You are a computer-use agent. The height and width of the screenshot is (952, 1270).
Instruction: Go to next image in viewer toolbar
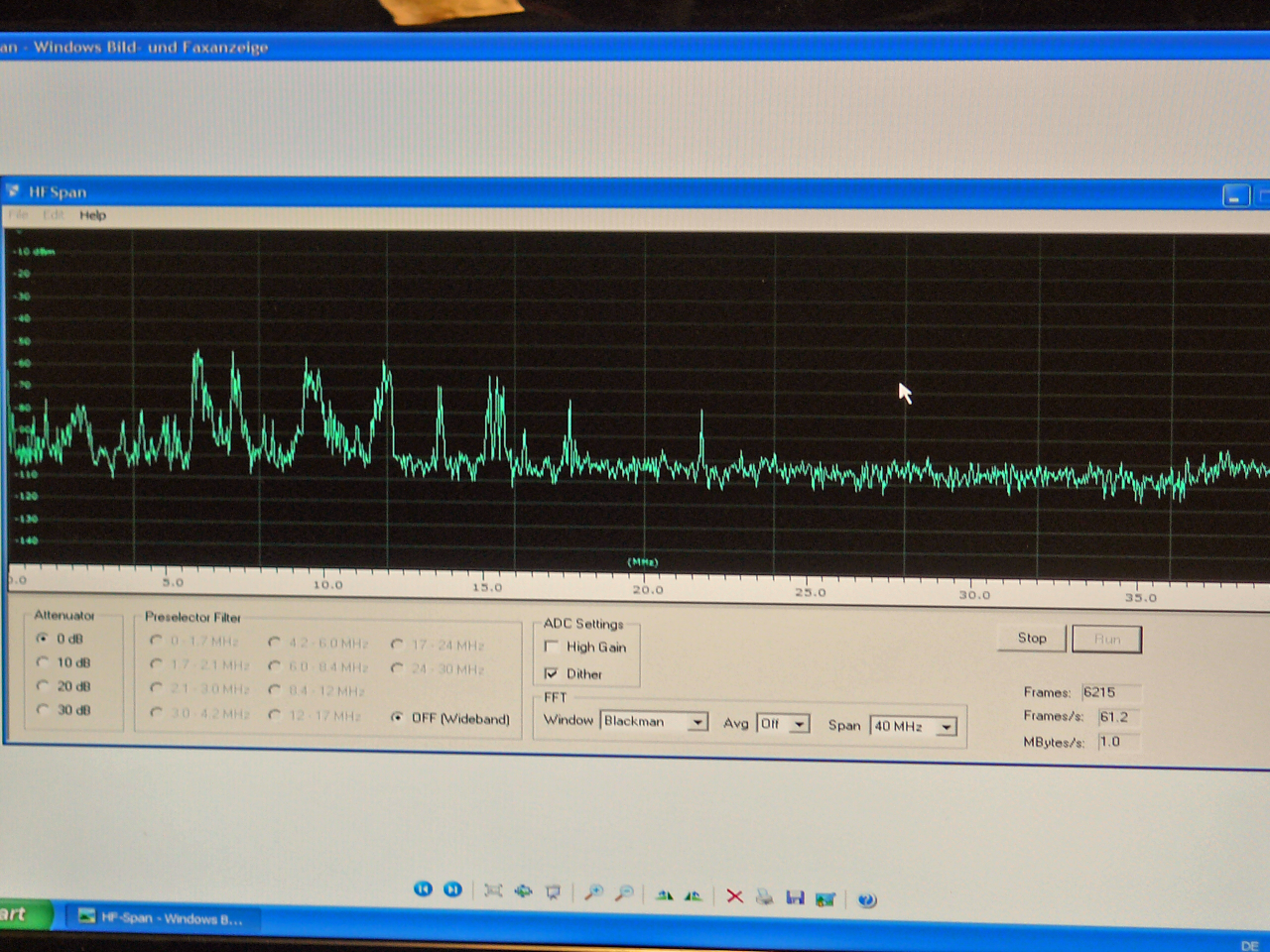pos(452,890)
